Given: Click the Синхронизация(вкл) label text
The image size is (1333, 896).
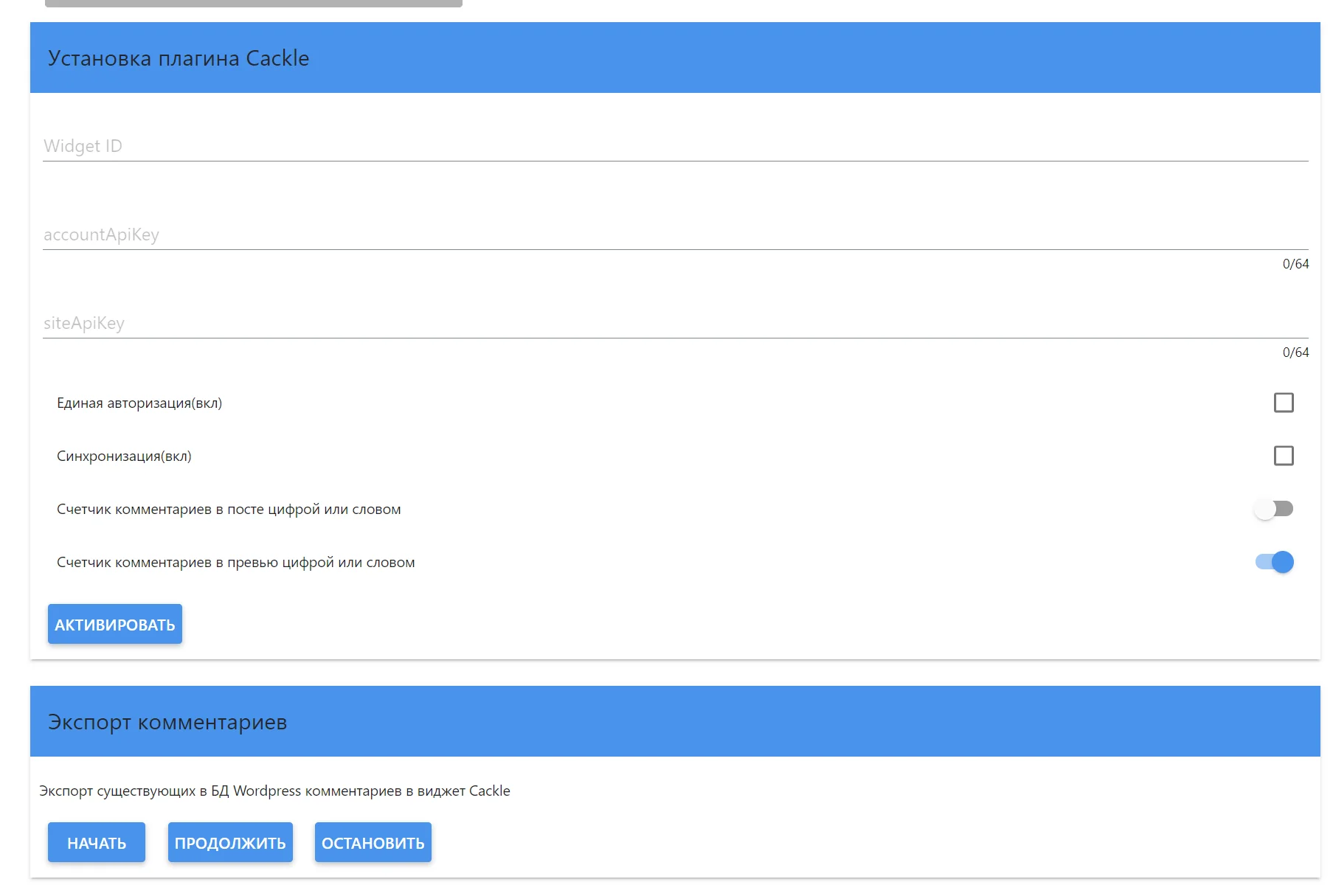Looking at the screenshot, I should (x=124, y=456).
